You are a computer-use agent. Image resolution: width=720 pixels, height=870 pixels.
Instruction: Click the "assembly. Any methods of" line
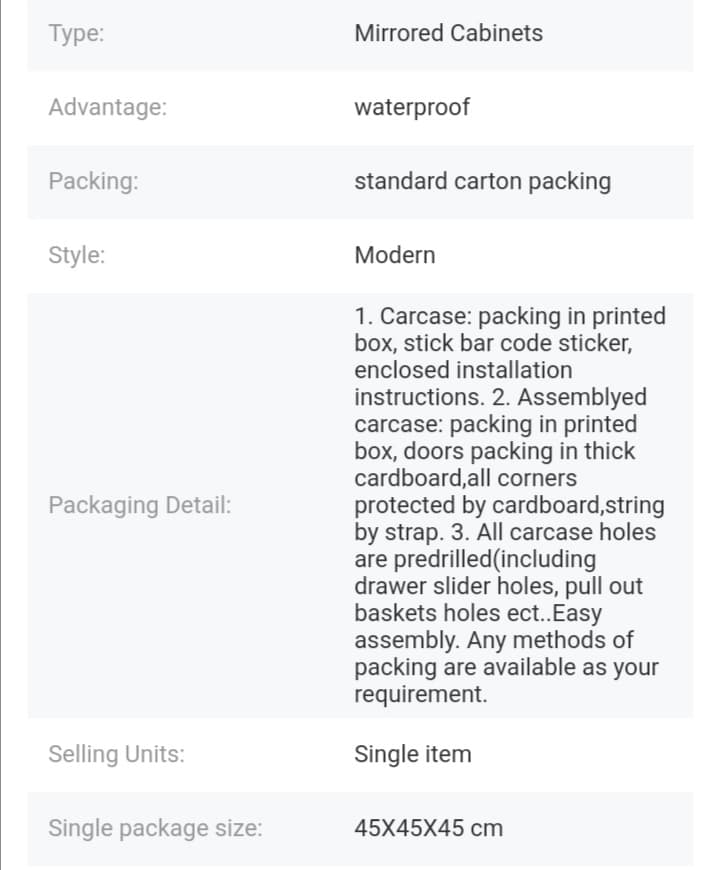pyautogui.click(x=494, y=640)
